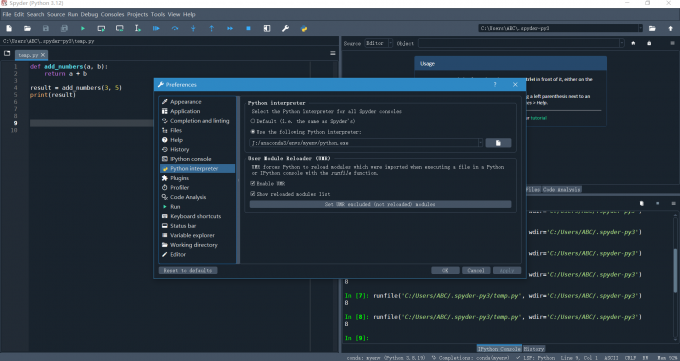Click Set UMR excluded modules button
680x361 pixels.
click(x=380, y=204)
